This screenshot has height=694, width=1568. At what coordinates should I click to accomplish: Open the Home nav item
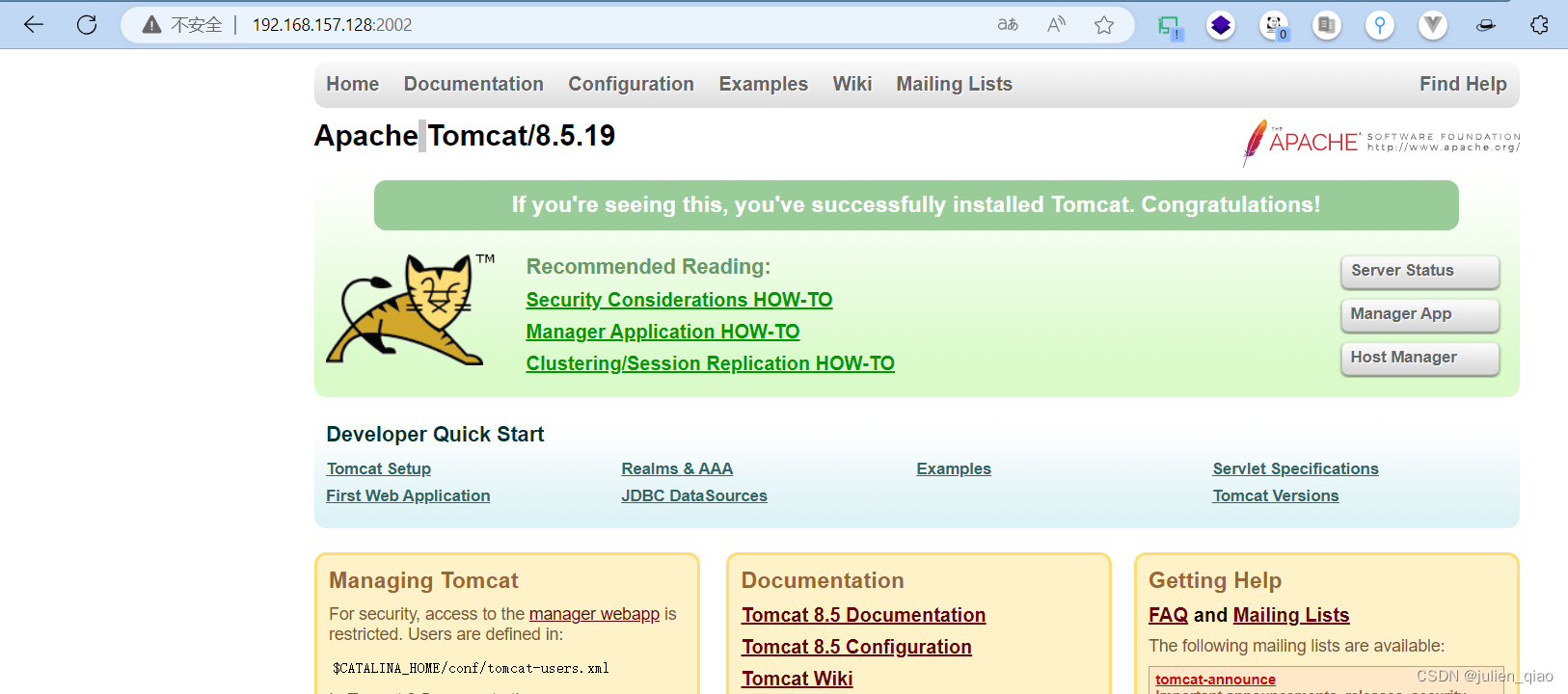click(352, 84)
